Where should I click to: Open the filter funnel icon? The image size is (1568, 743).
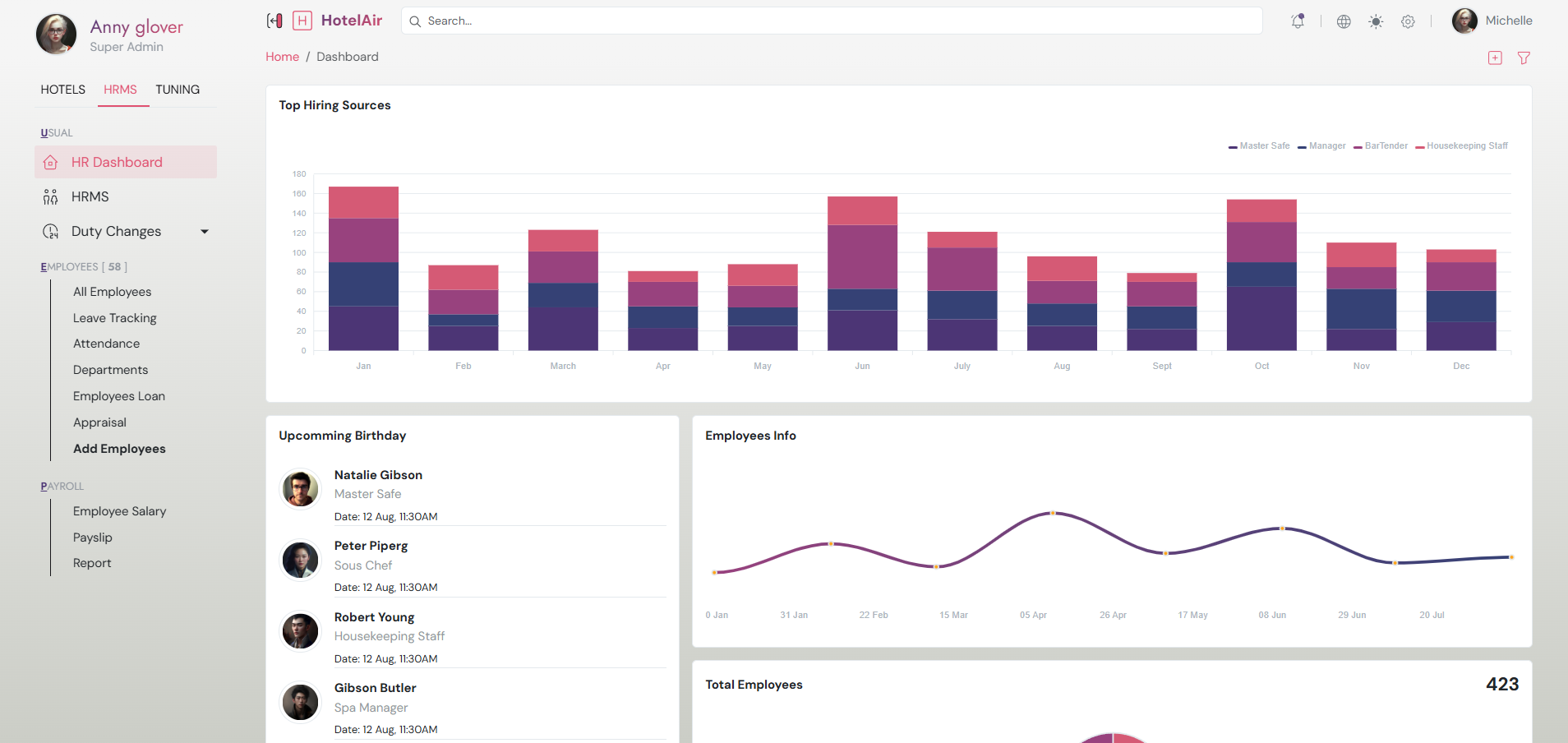1524,58
